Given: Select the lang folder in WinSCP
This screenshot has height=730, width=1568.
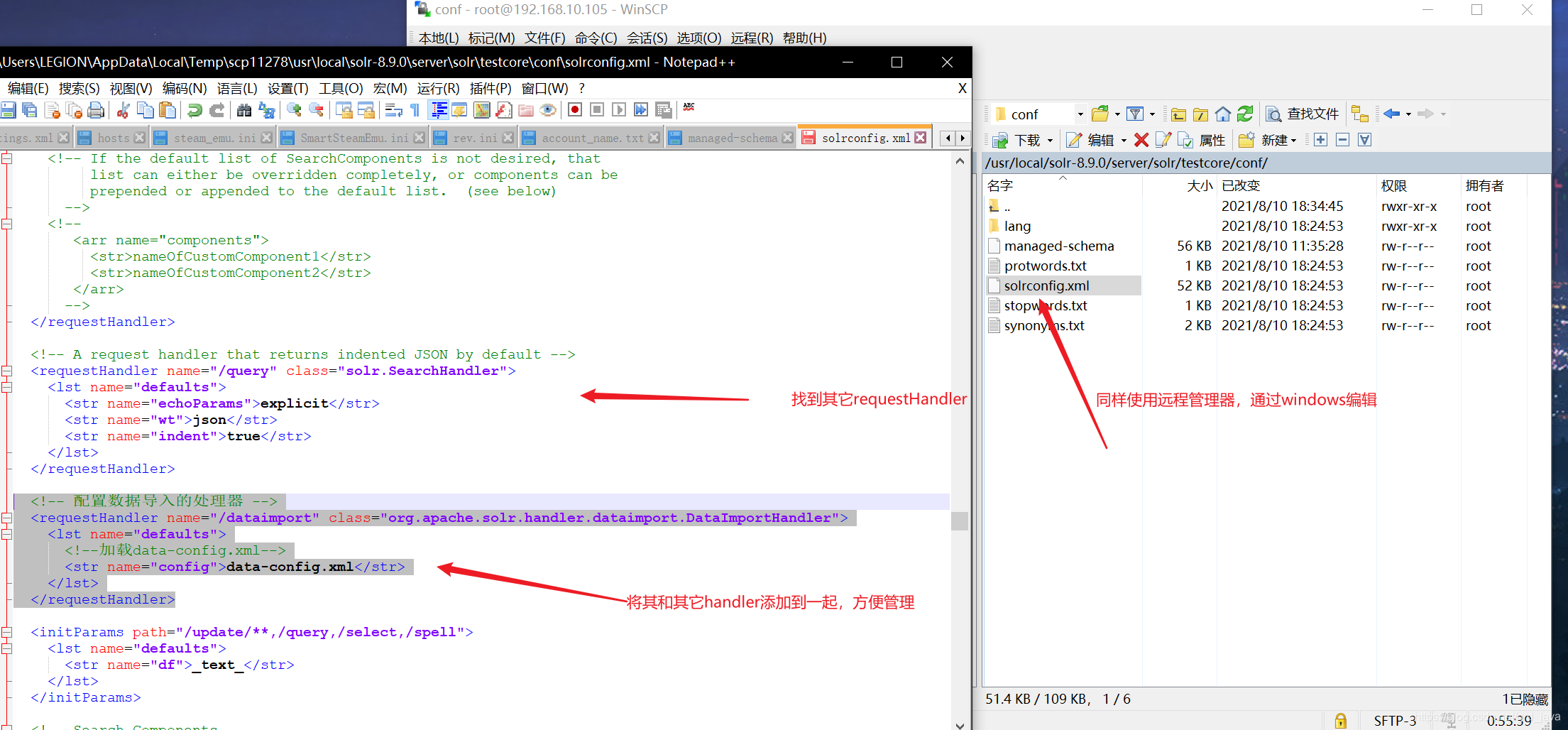Looking at the screenshot, I should (x=1017, y=226).
